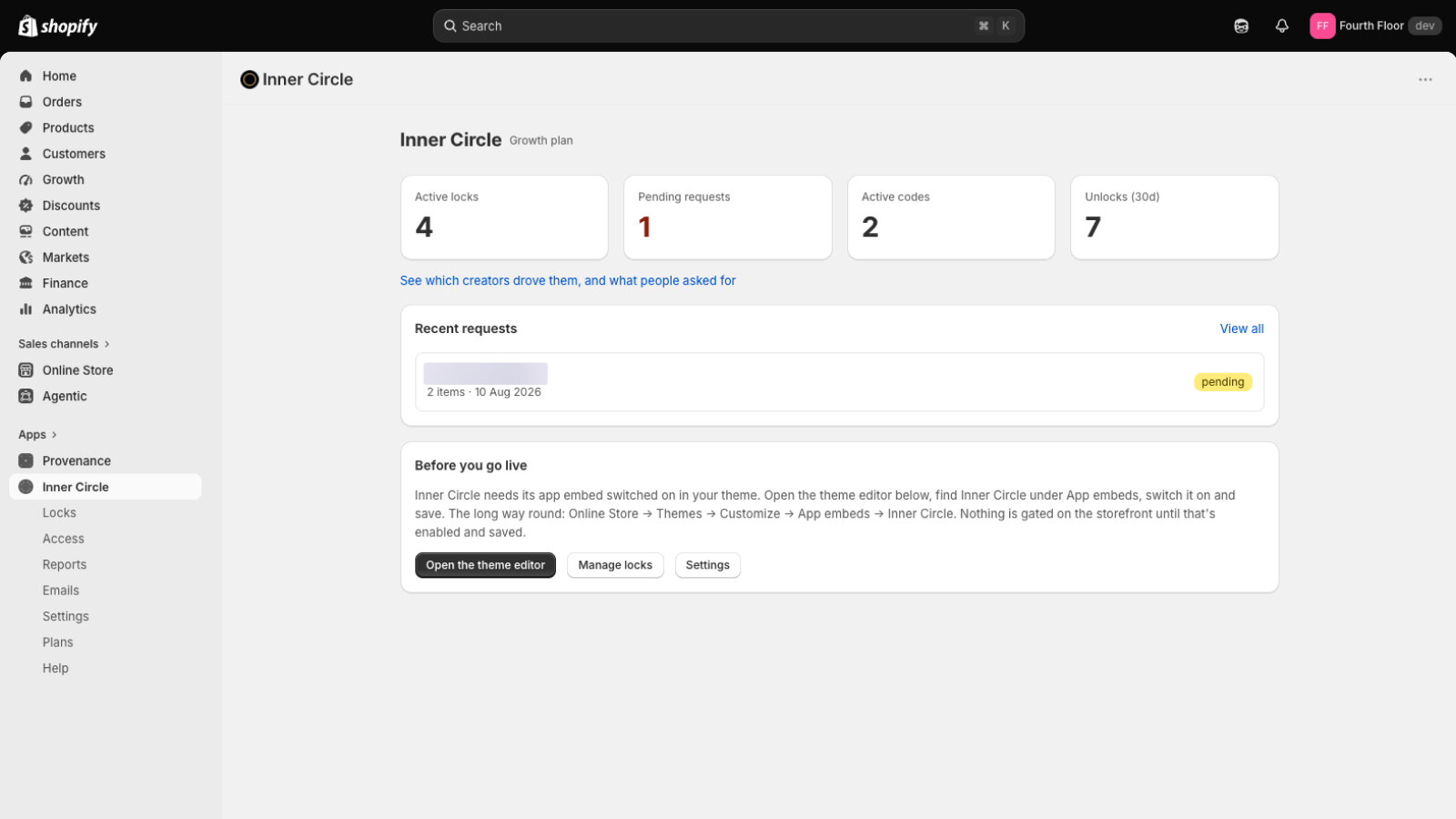The width and height of the screenshot is (1456, 819).
Task: Click the Discounts badge icon
Action: 25,206
